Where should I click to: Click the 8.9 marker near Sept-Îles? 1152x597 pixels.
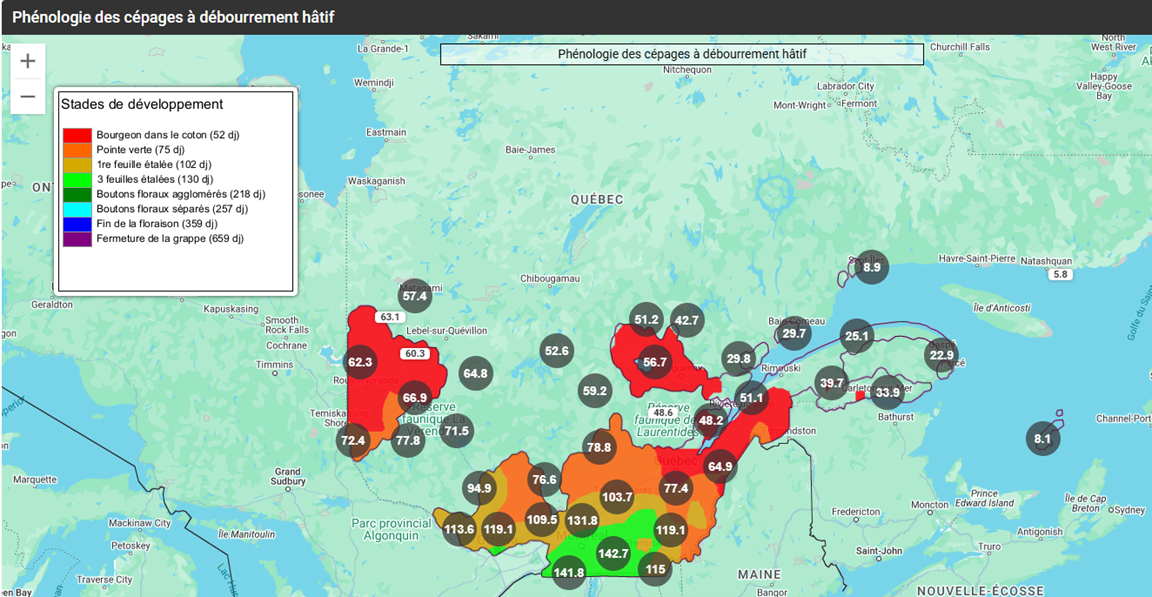point(872,267)
